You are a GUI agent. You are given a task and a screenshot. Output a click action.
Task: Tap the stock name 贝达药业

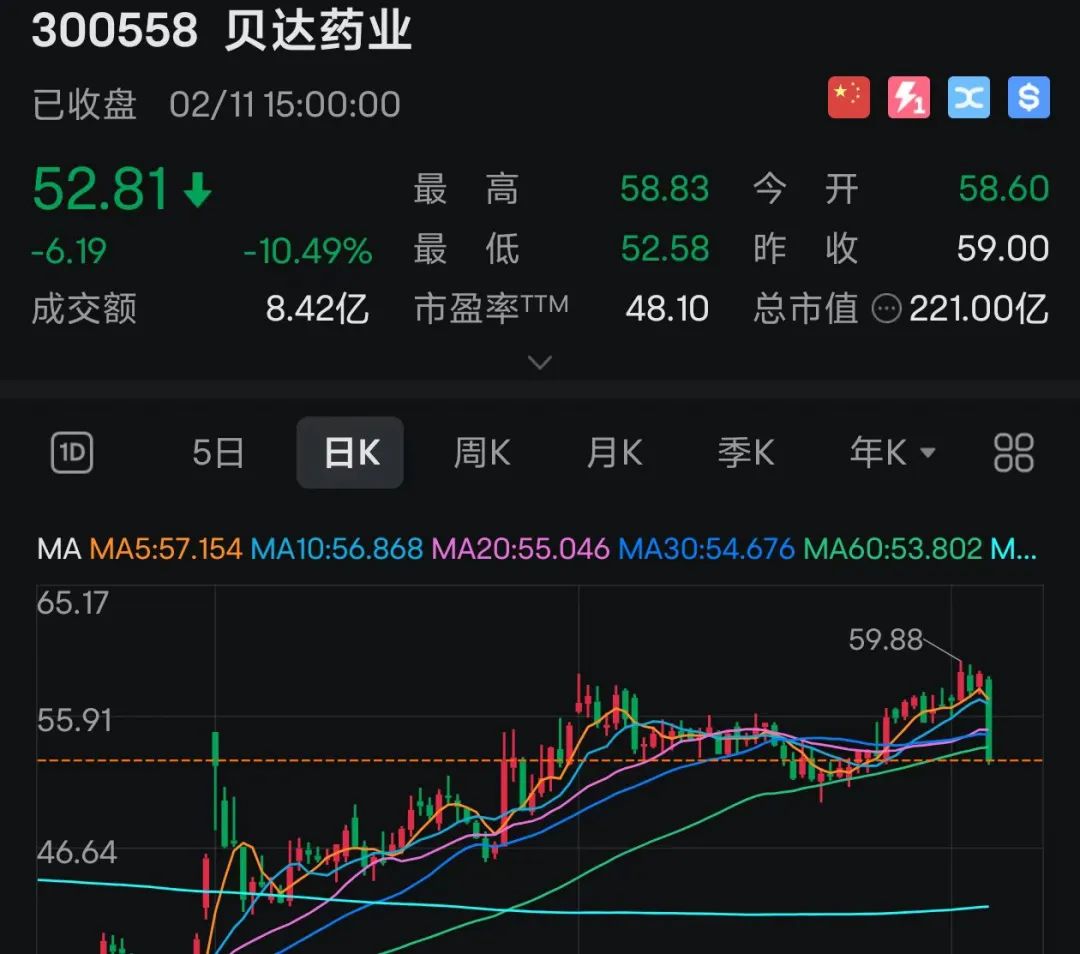coord(318,30)
